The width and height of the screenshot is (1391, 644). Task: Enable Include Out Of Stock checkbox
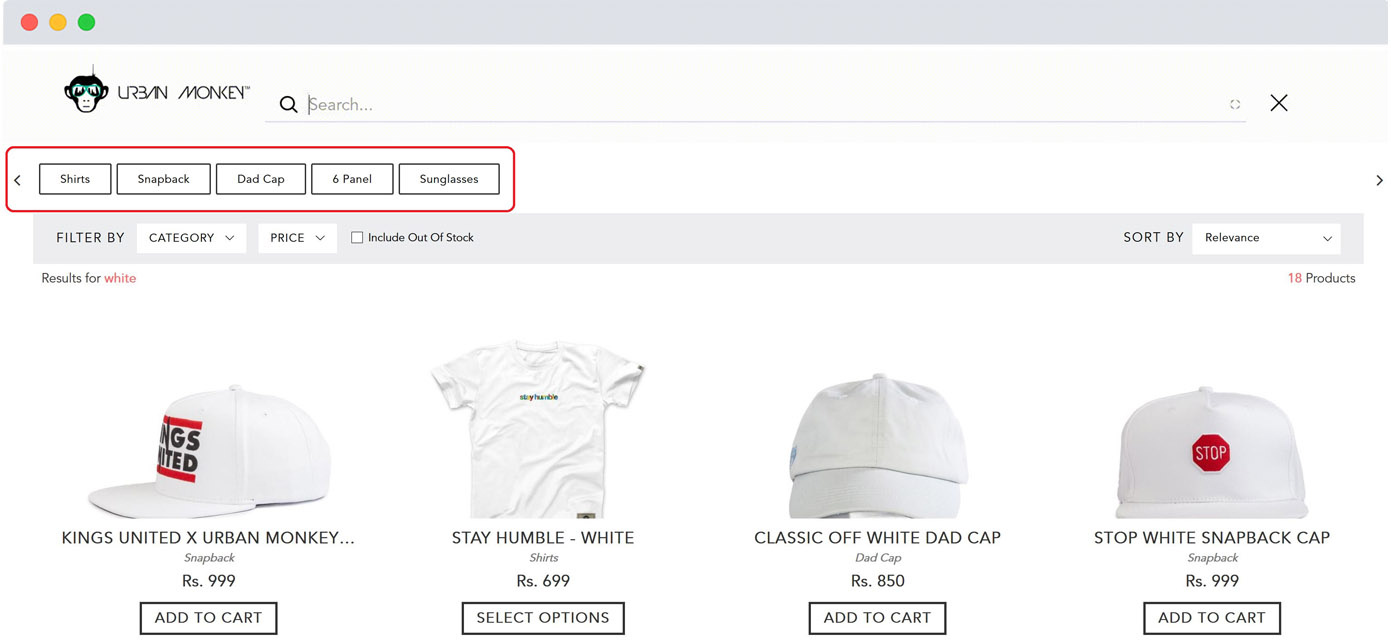pyautogui.click(x=357, y=238)
